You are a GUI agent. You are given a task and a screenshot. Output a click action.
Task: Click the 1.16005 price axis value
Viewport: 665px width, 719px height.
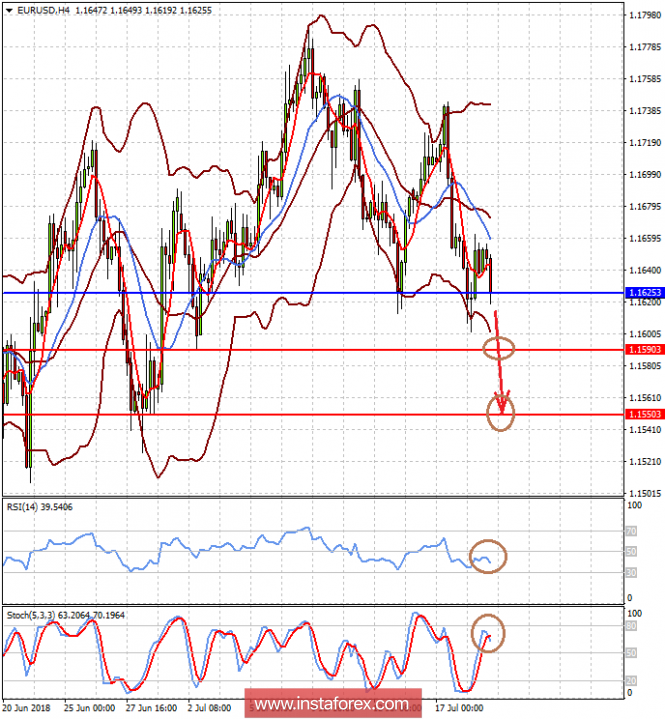645,334
